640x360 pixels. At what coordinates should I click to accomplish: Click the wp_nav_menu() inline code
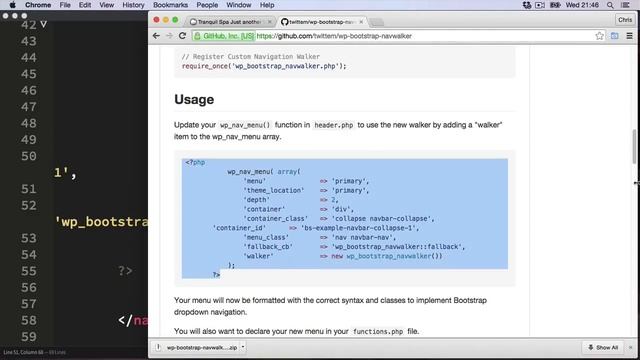245,125
